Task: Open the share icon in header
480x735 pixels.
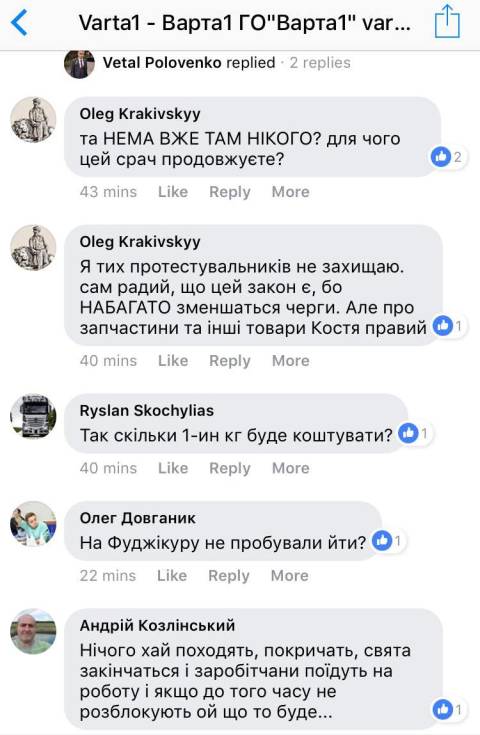Action: pyautogui.click(x=447, y=21)
